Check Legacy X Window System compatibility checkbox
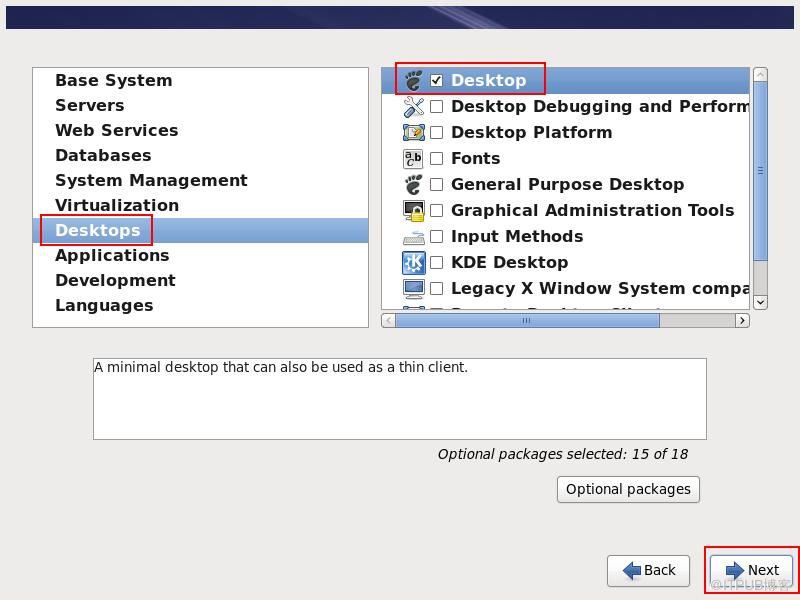This screenshot has height=600, width=800. coord(436,288)
